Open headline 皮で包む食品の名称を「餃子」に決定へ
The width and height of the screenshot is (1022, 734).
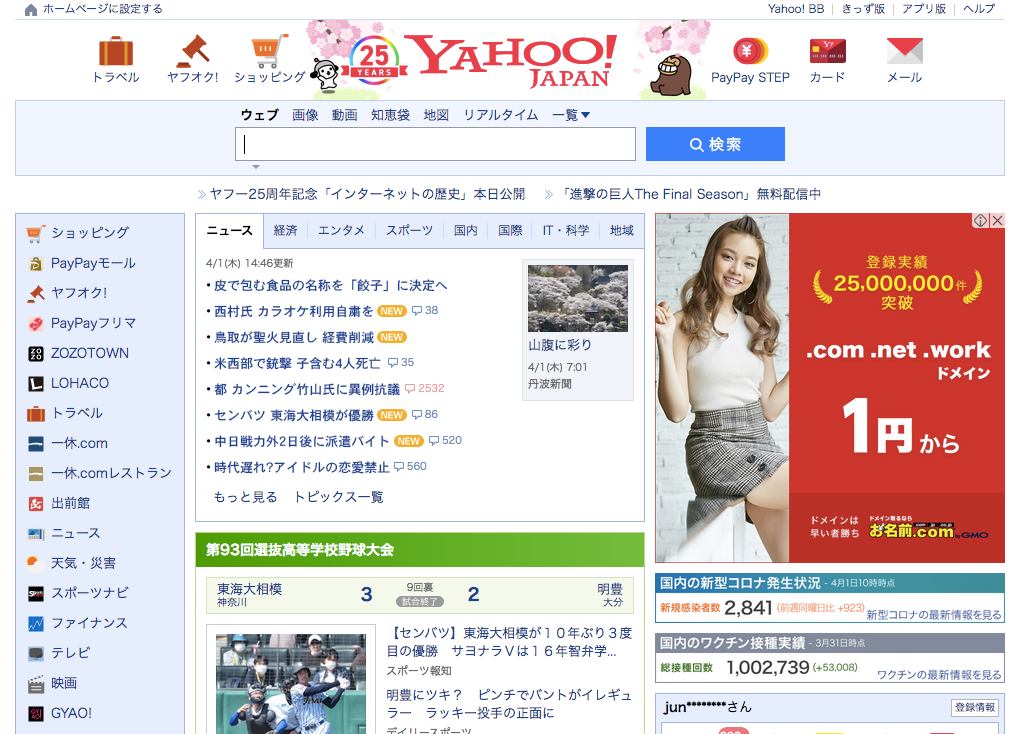tap(330, 286)
